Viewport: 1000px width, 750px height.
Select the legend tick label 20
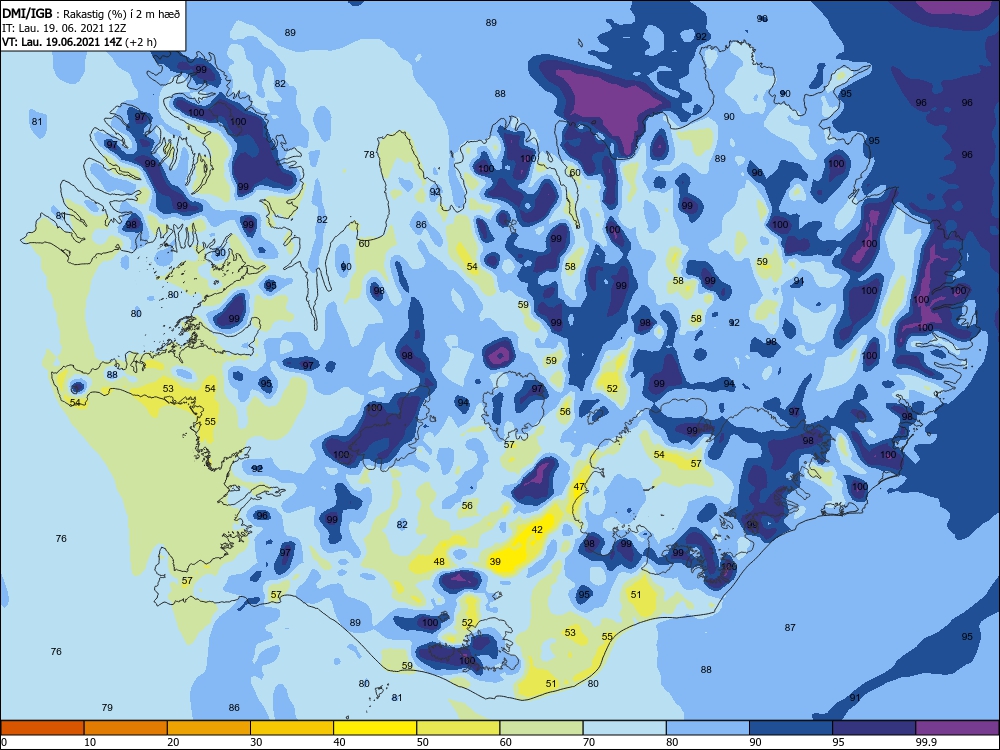(x=173, y=742)
